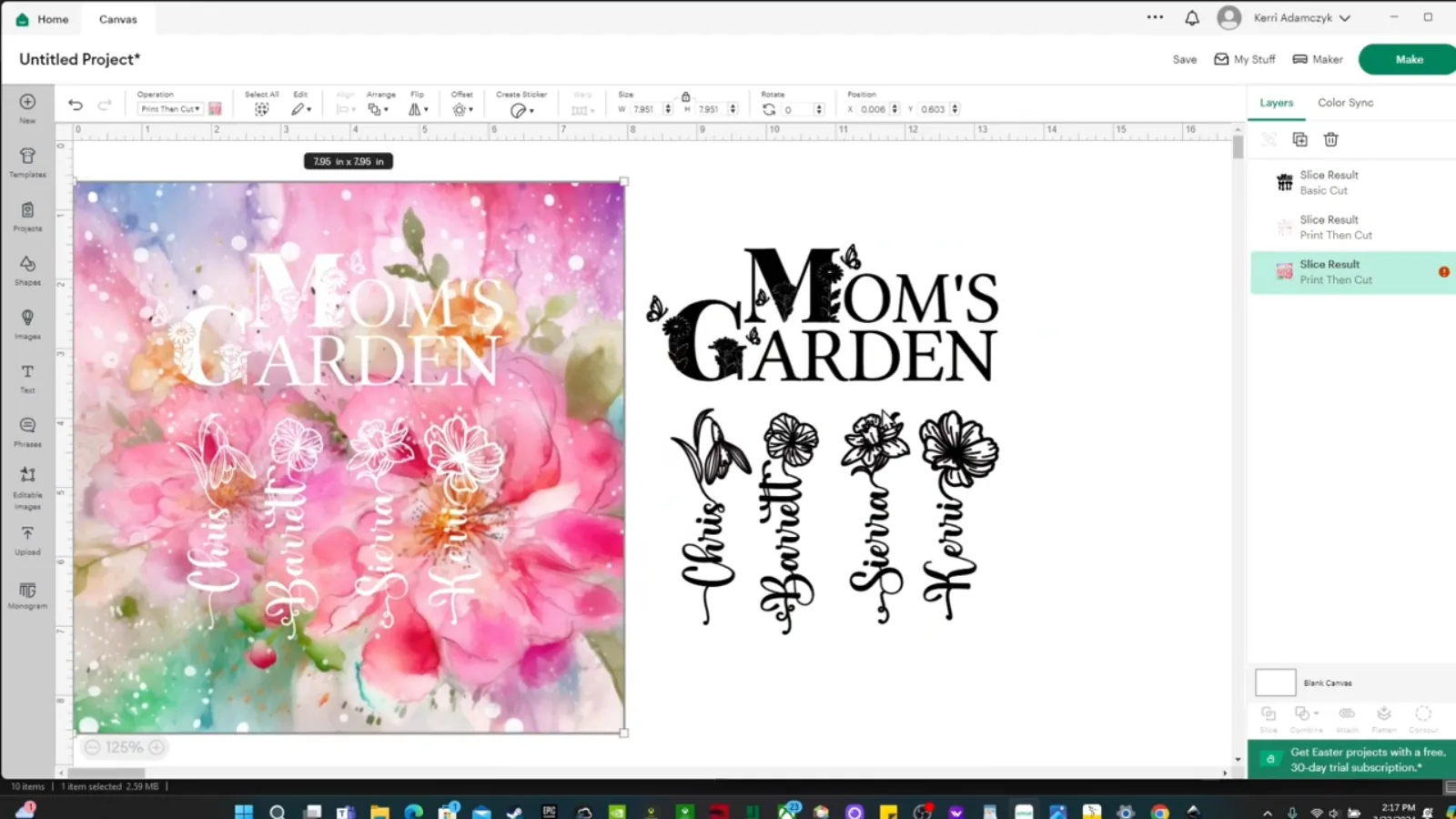Expand the Create Sticker dropdown

[x=521, y=110]
